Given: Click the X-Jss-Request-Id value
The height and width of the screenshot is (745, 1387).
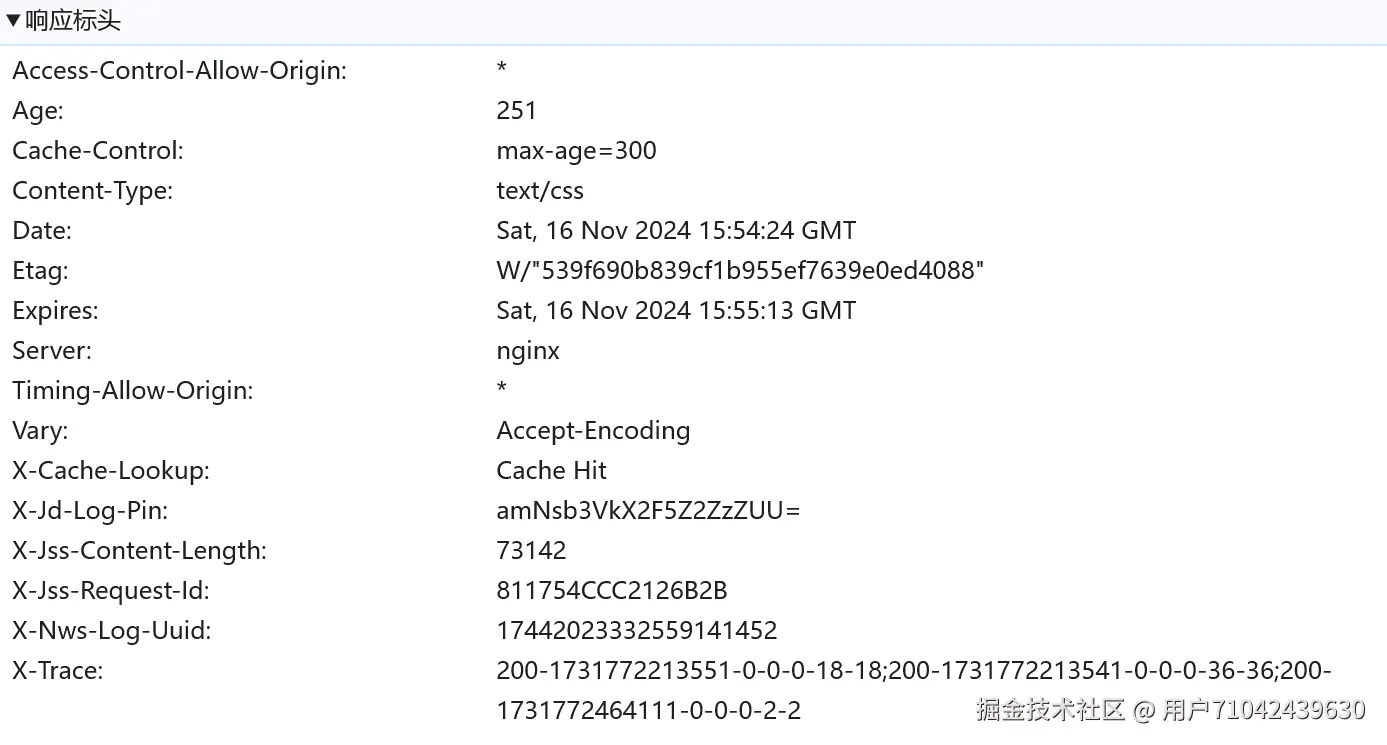Looking at the screenshot, I should click(x=611, y=591).
